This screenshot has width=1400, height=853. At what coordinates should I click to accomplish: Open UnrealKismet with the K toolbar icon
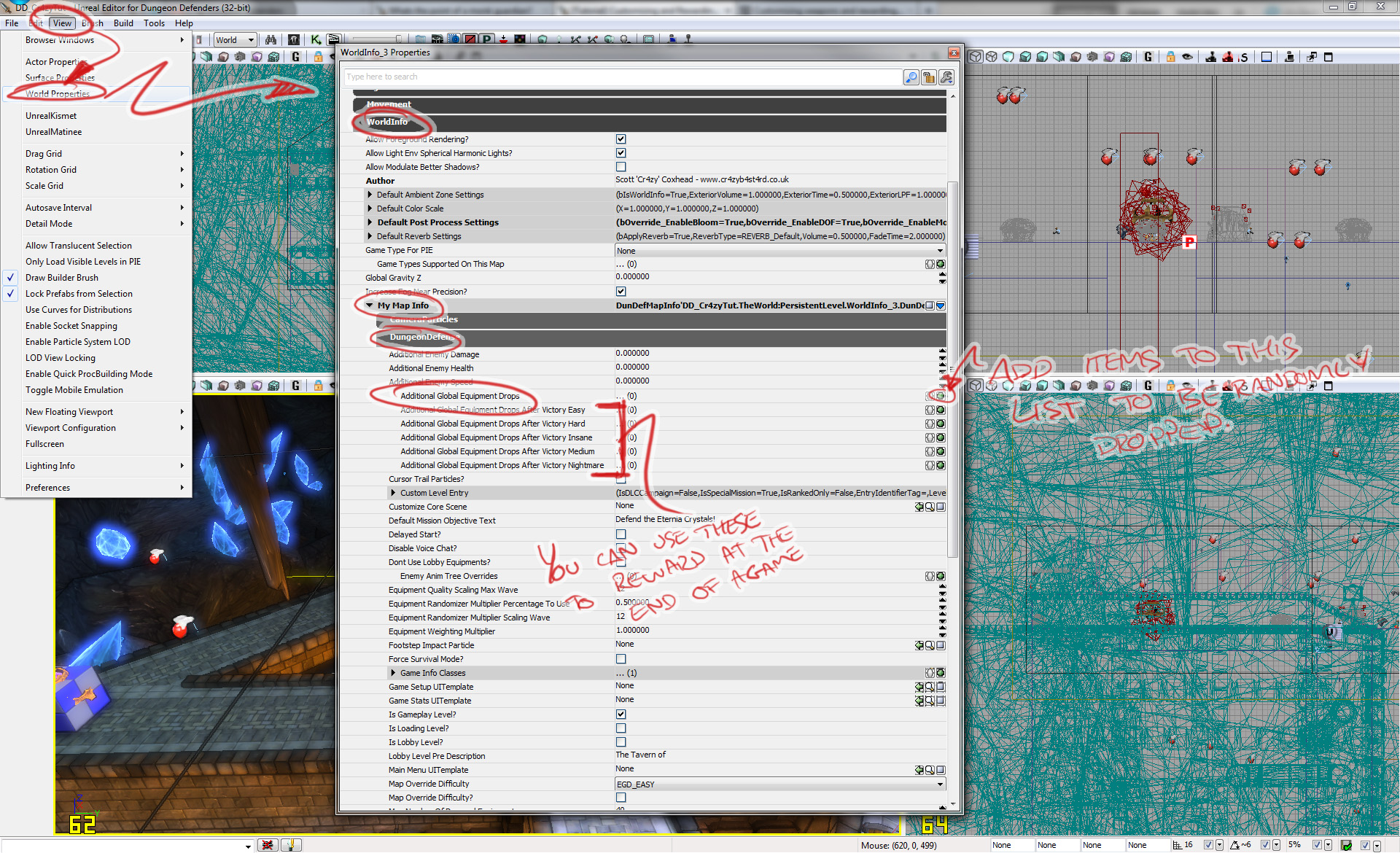tap(316, 39)
